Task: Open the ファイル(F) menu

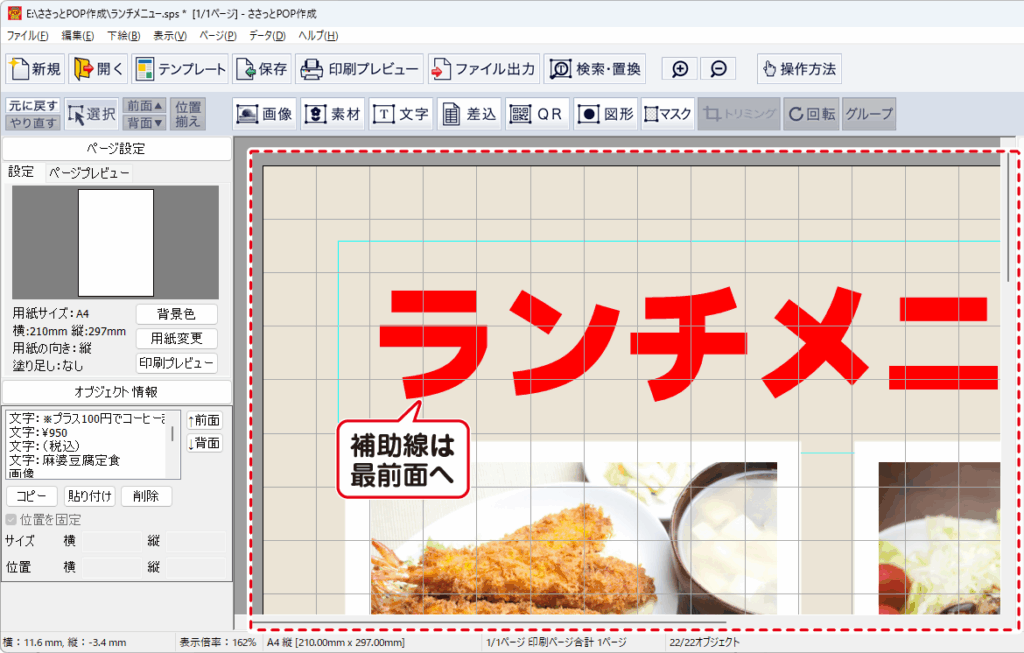Action: tap(27, 36)
